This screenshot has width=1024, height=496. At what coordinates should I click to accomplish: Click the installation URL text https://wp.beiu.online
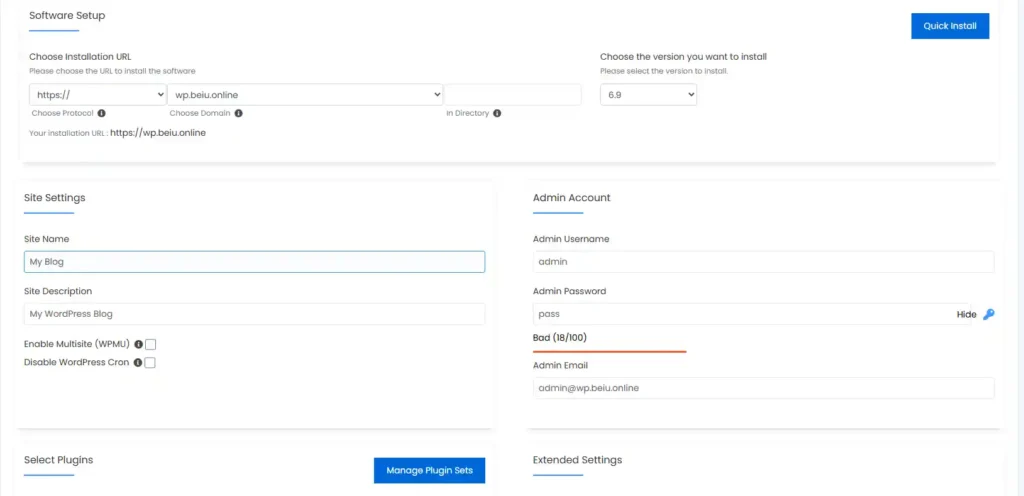click(x=158, y=132)
